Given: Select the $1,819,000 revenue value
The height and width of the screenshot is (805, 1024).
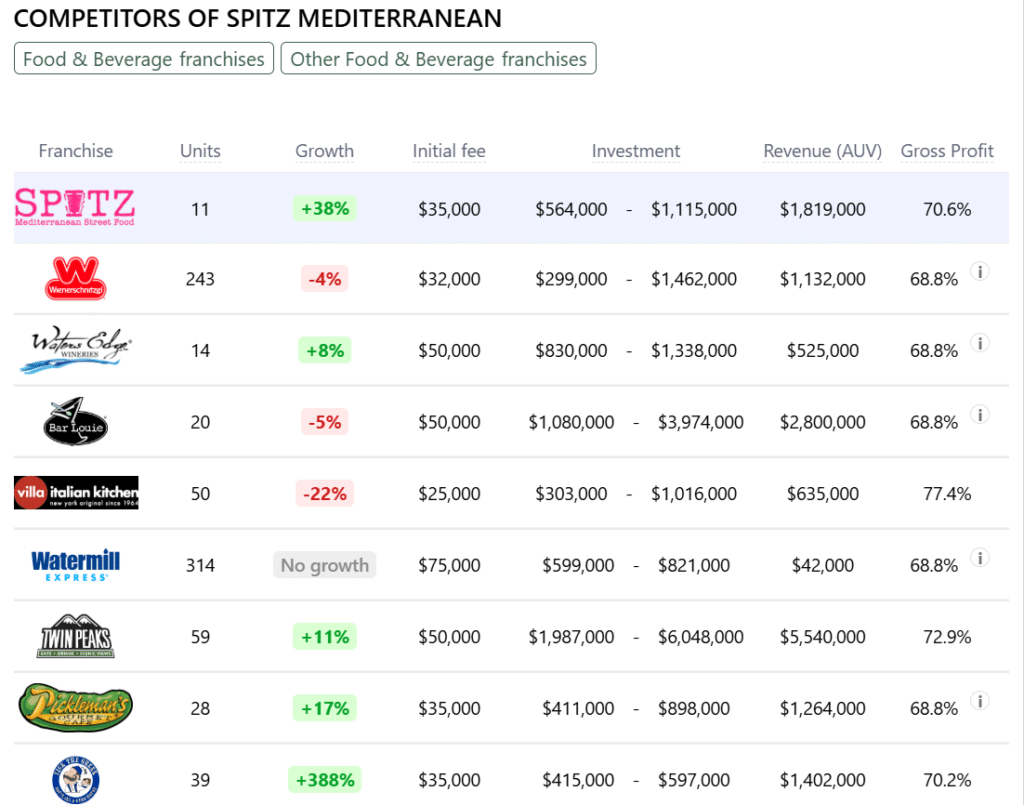Looking at the screenshot, I should pyautogui.click(x=822, y=209).
